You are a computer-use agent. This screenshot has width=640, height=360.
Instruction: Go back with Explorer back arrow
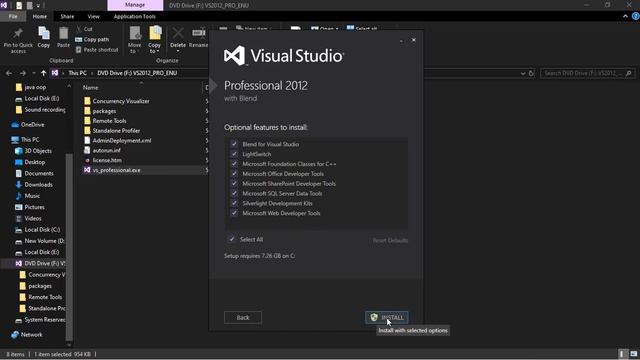(x=9, y=73)
